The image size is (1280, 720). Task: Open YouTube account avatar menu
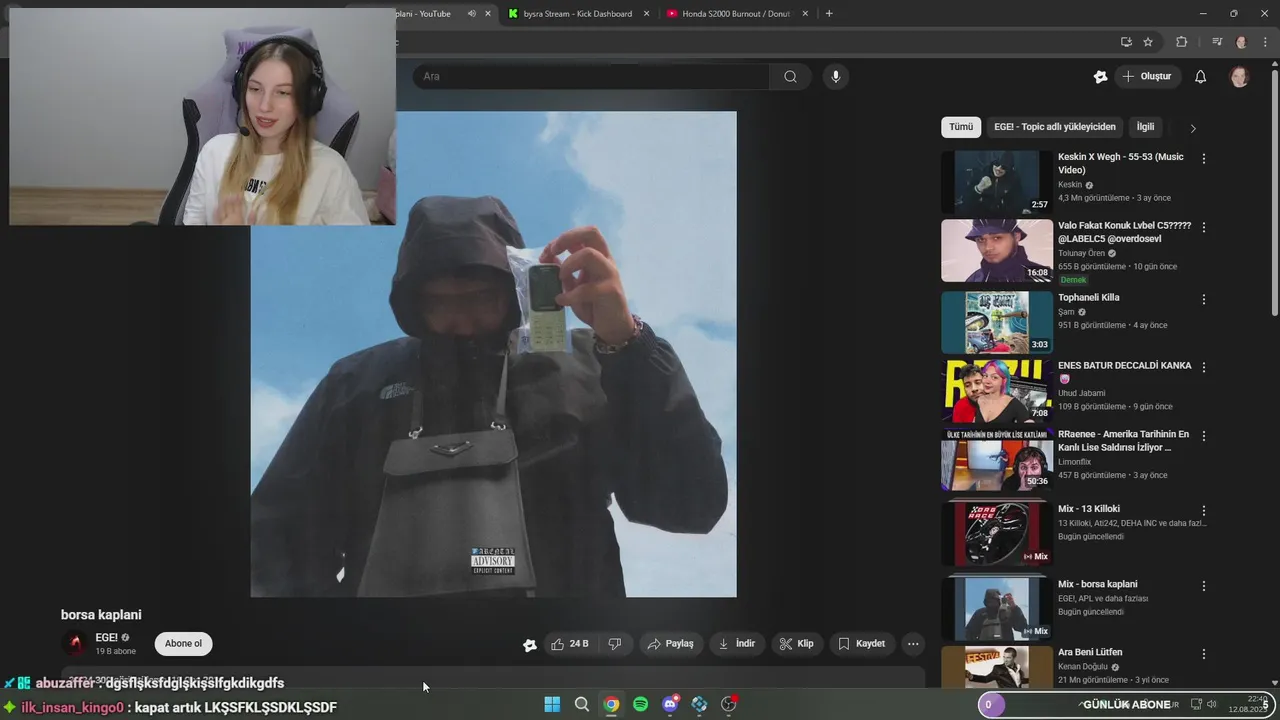(x=1239, y=77)
